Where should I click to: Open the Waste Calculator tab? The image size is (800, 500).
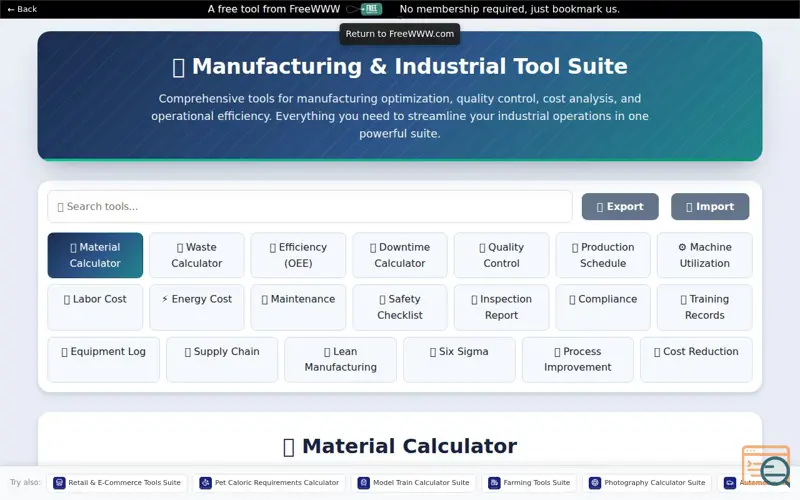[x=196, y=255]
